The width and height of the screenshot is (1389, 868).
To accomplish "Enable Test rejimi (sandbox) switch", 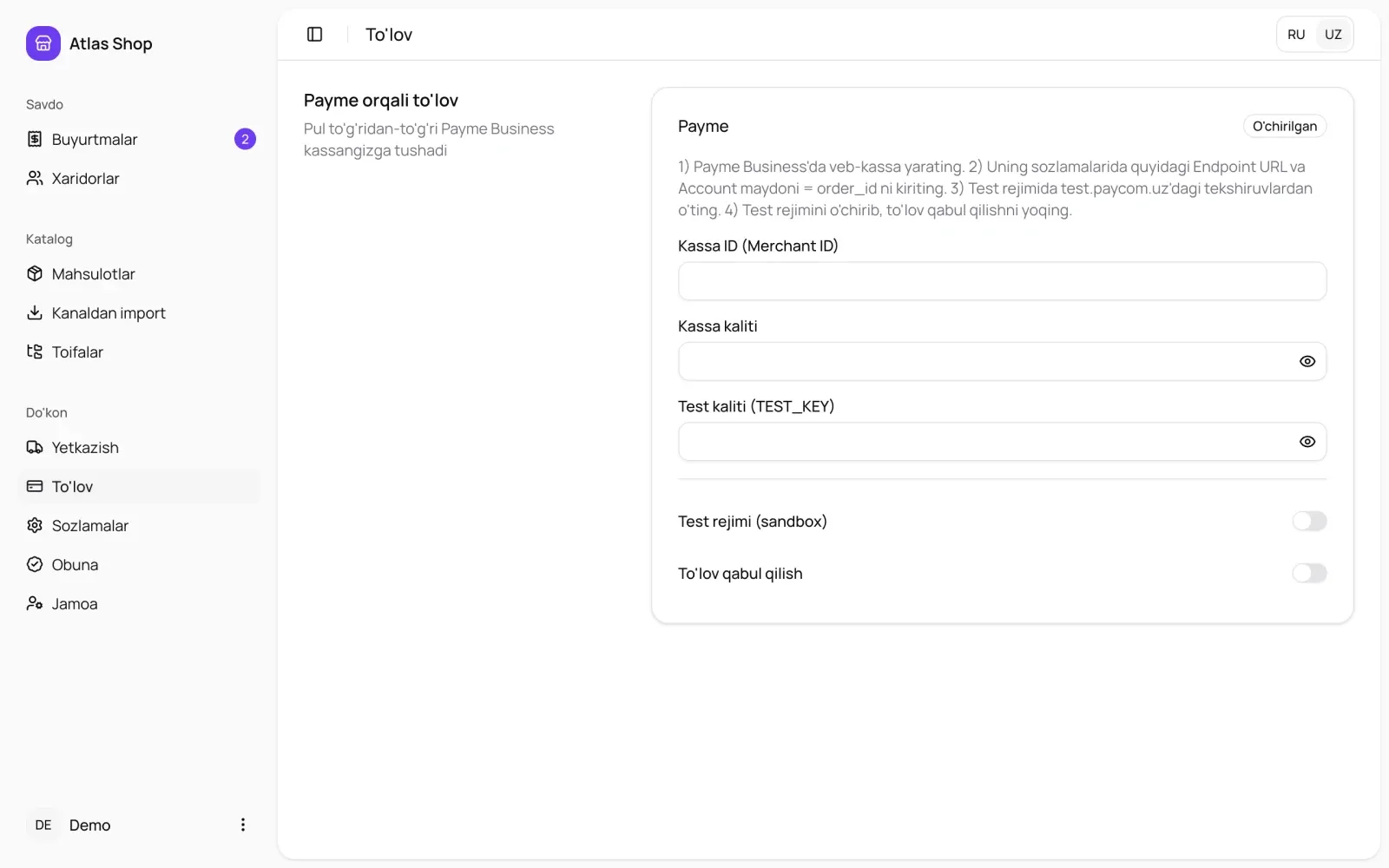I will click(1309, 521).
